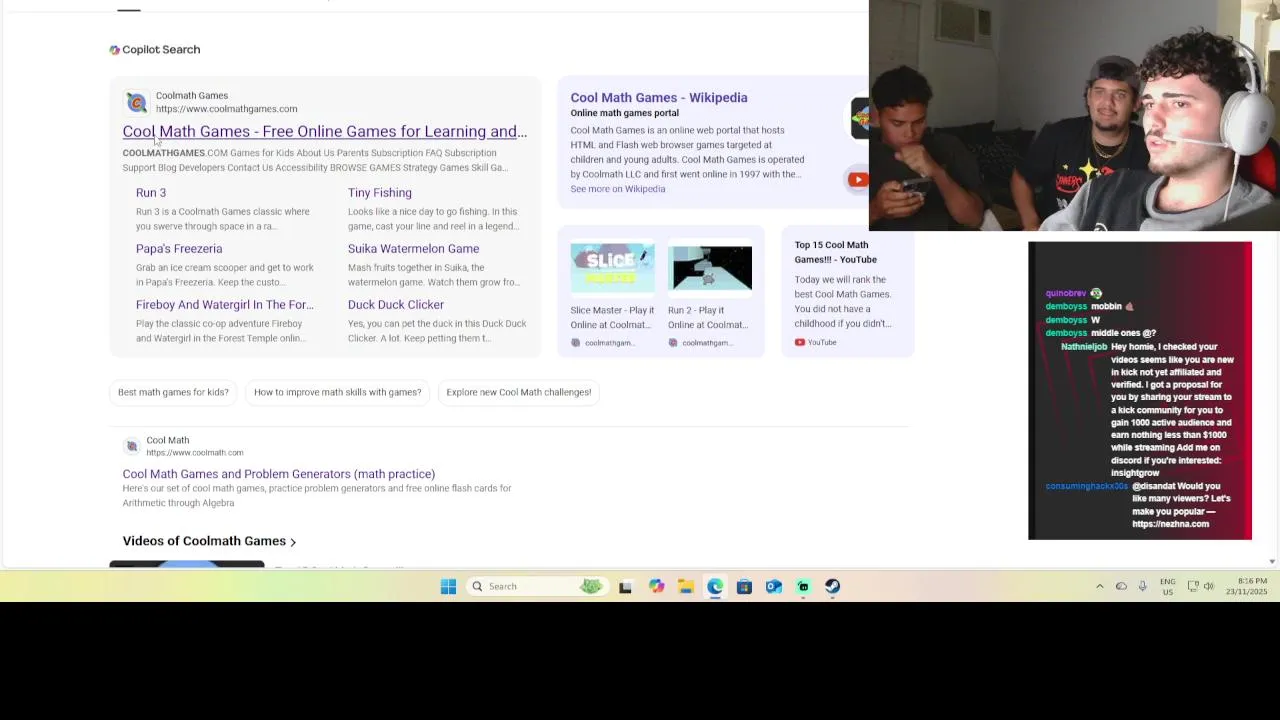Screen dimensions: 1280x720
Task: Click the quinobrev username in chat
Action: (x=1065, y=294)
